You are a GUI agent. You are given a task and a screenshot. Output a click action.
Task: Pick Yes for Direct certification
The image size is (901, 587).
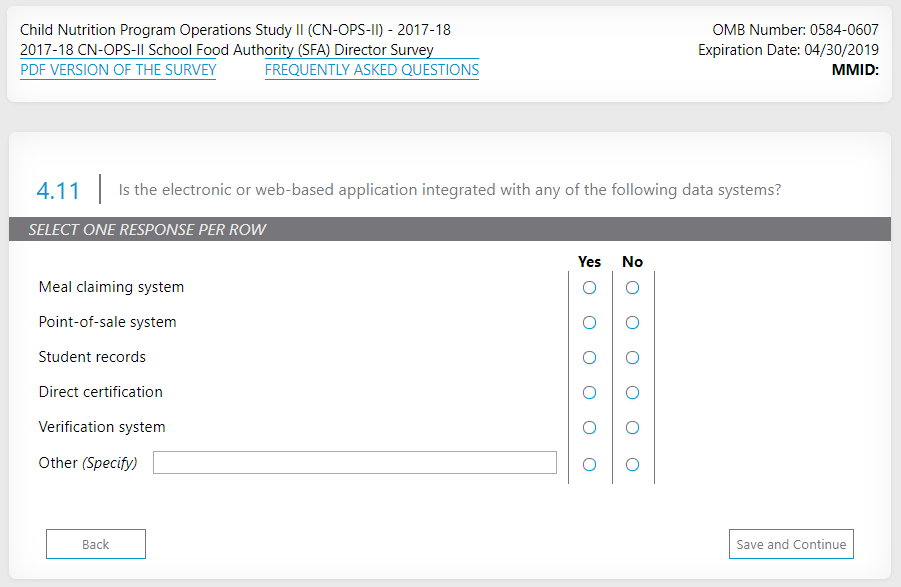point(589,393)
